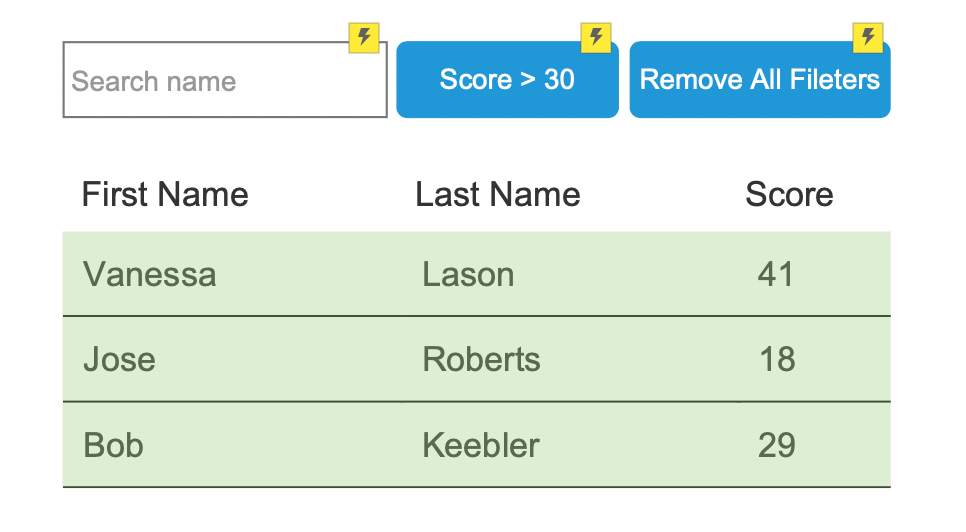The height and width of the screenshot is (532, 966).
Task: Click the Jose first name cell
Action: click(x=120, y=359)
